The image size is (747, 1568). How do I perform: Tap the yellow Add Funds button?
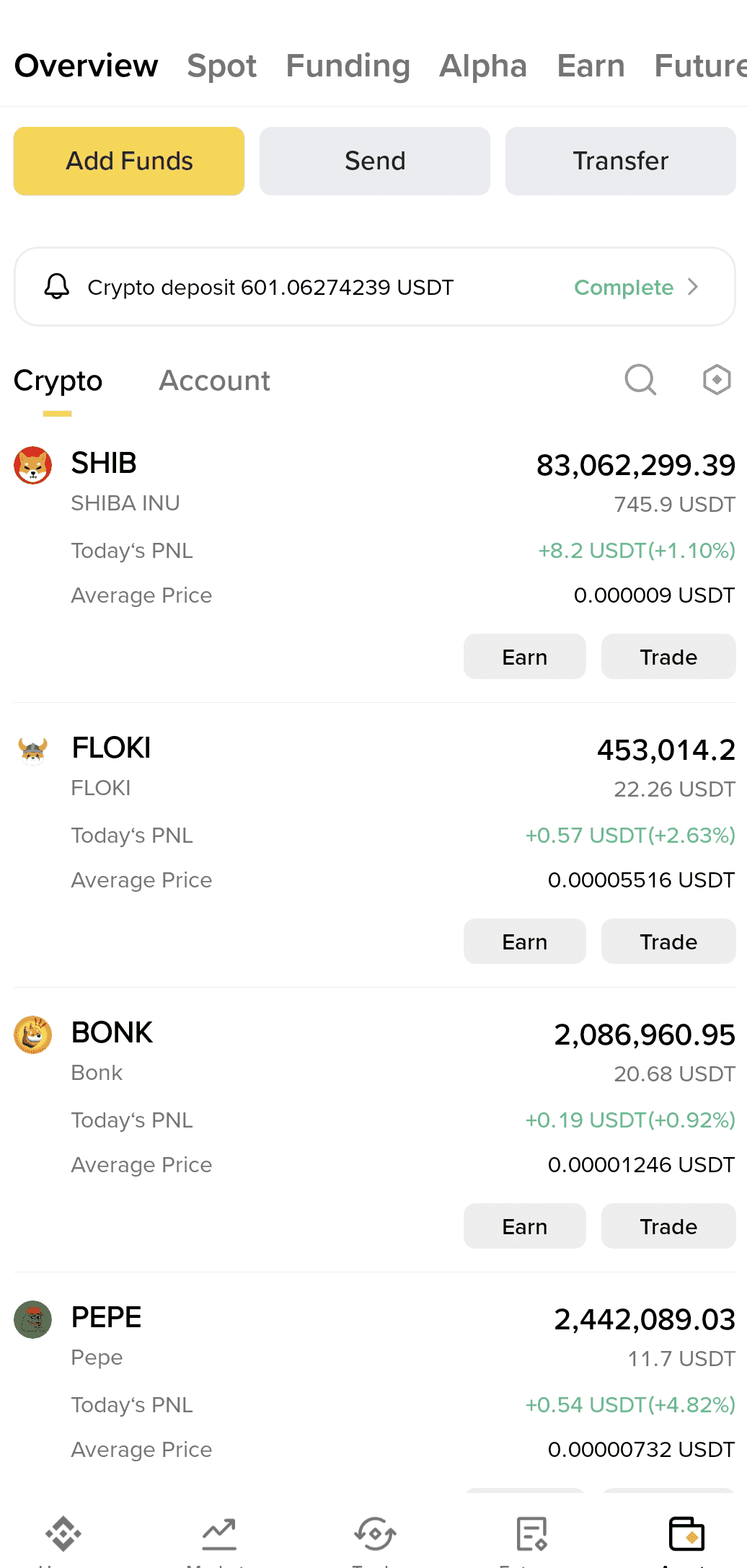(129, 161)
